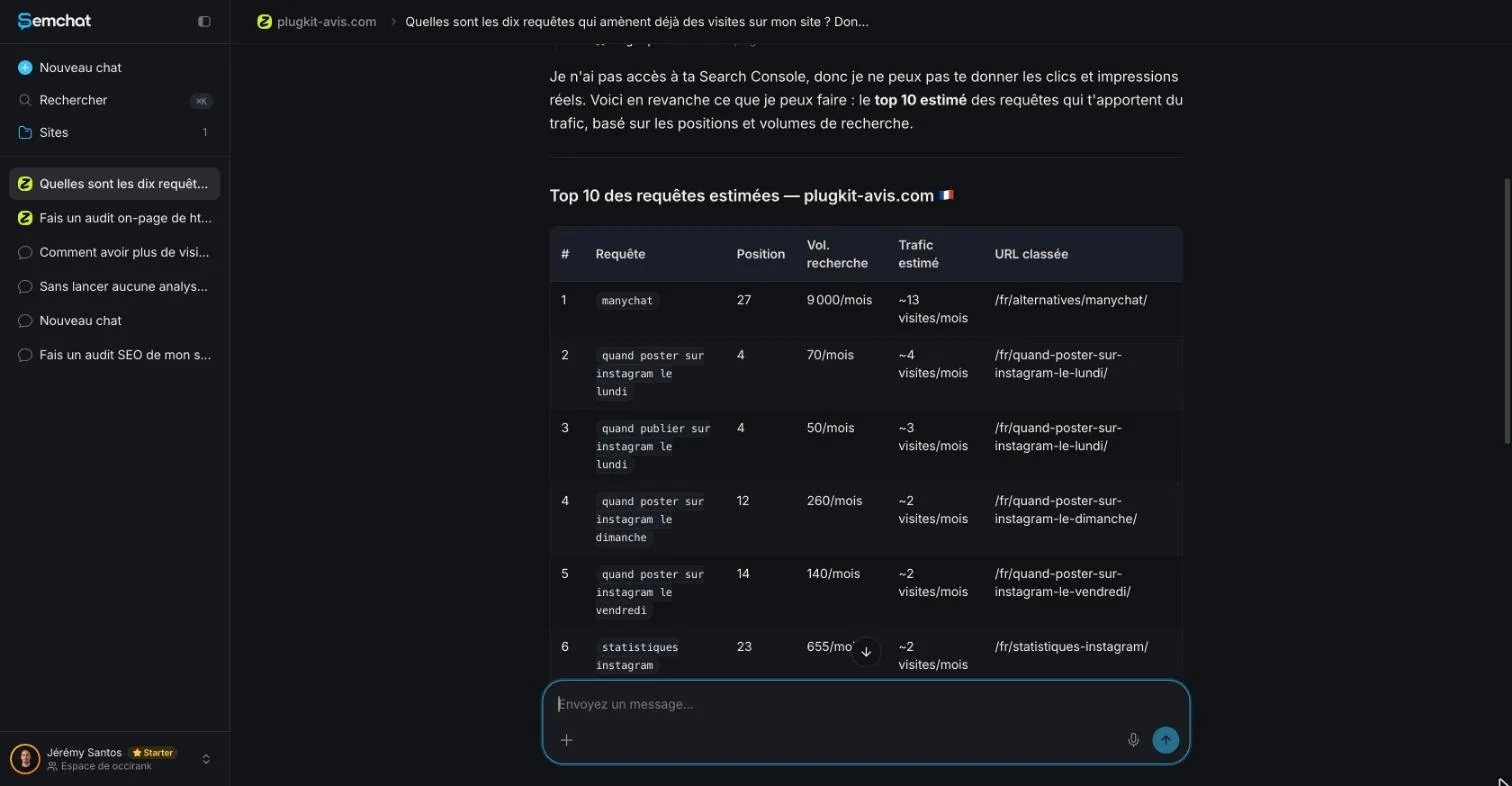Click the 'statistiques instagram' query cell

coord(638,656)
